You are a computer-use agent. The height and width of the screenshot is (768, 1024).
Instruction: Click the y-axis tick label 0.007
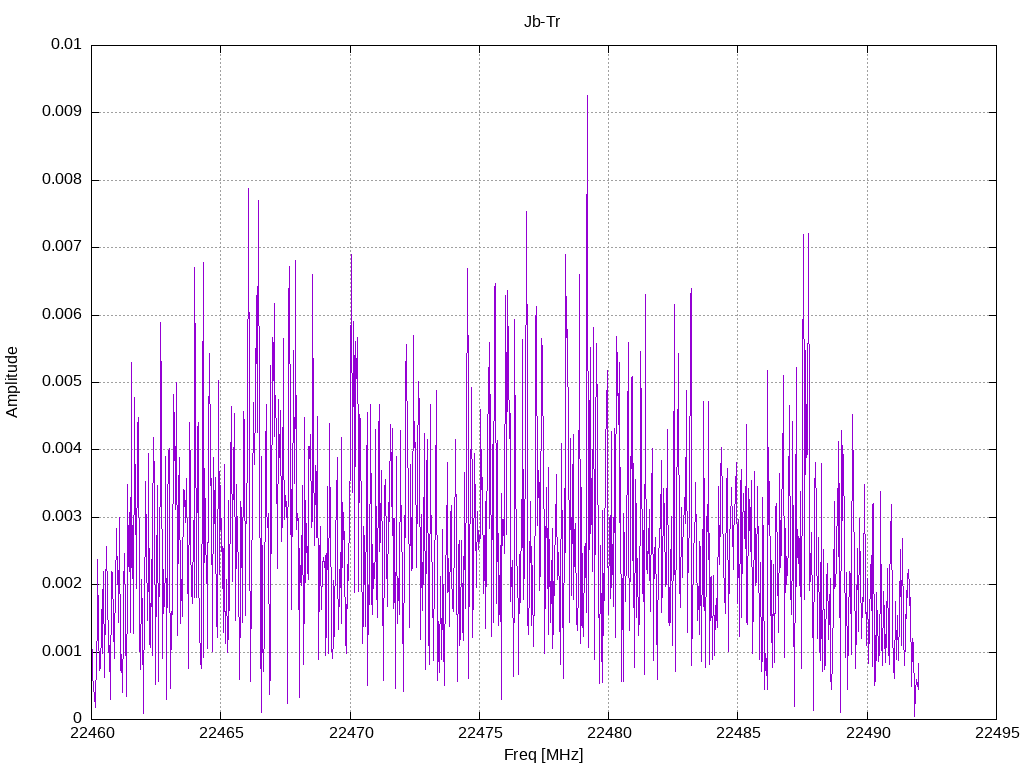[62, 247]
